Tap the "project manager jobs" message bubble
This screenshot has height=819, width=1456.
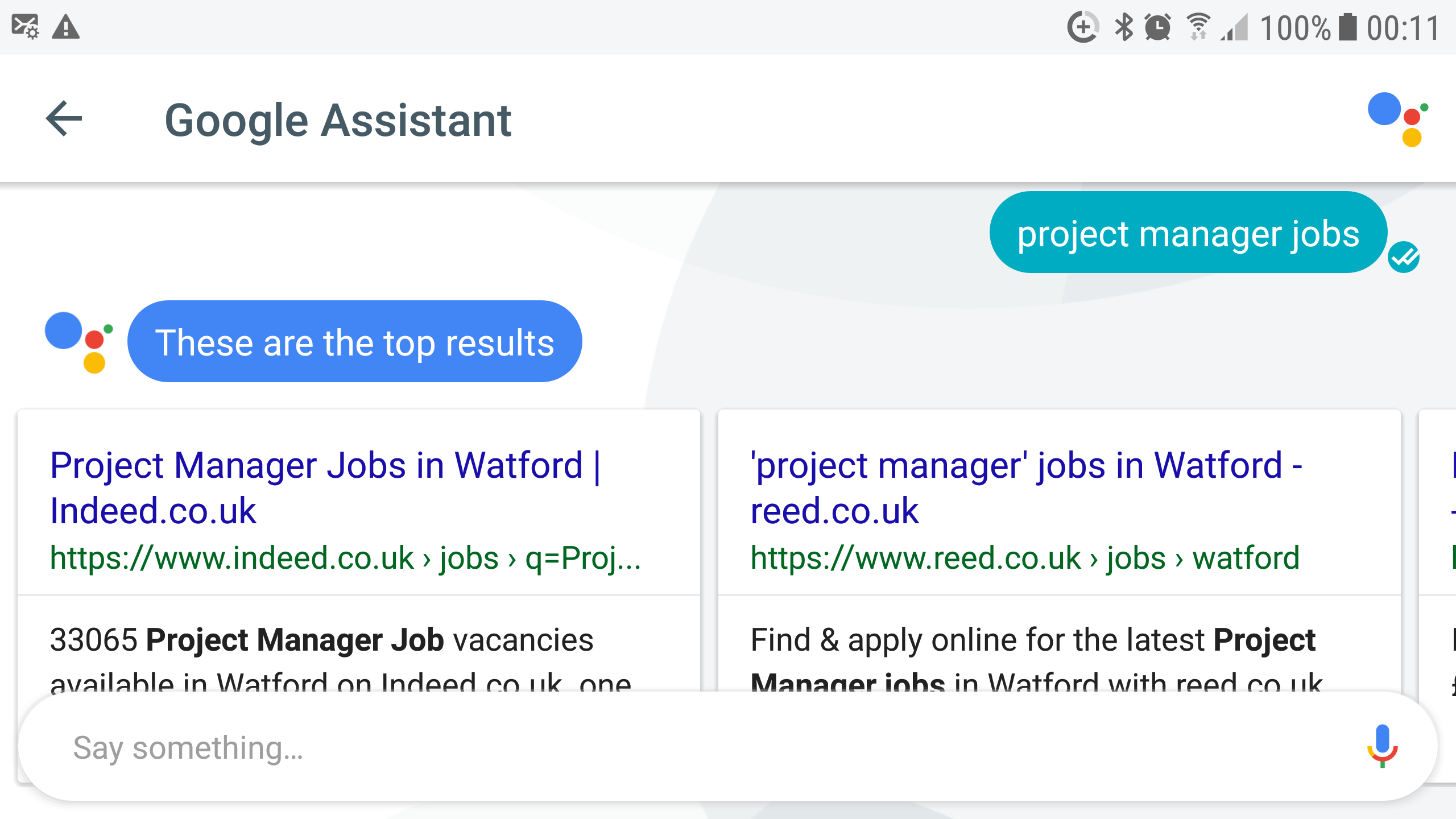pyautogui.click(x=1188, y=233)
